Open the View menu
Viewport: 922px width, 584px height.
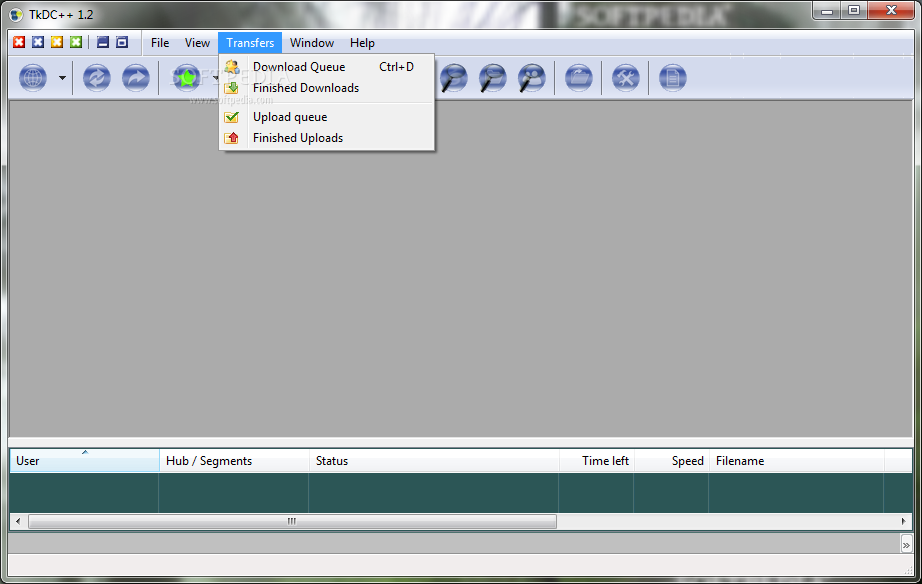pos(197,43)
